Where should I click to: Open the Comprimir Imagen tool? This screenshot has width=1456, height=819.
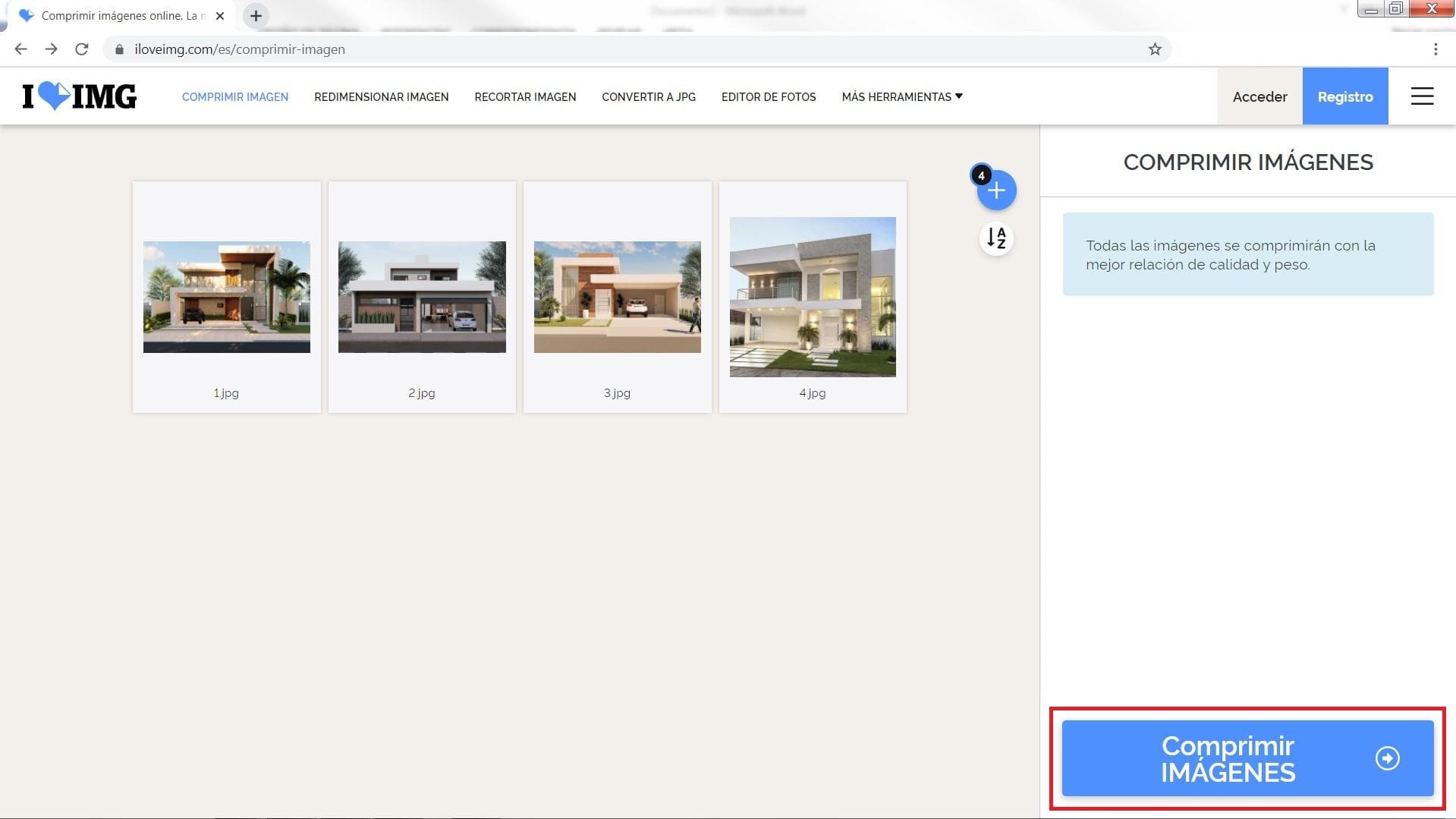pos(235,96)
